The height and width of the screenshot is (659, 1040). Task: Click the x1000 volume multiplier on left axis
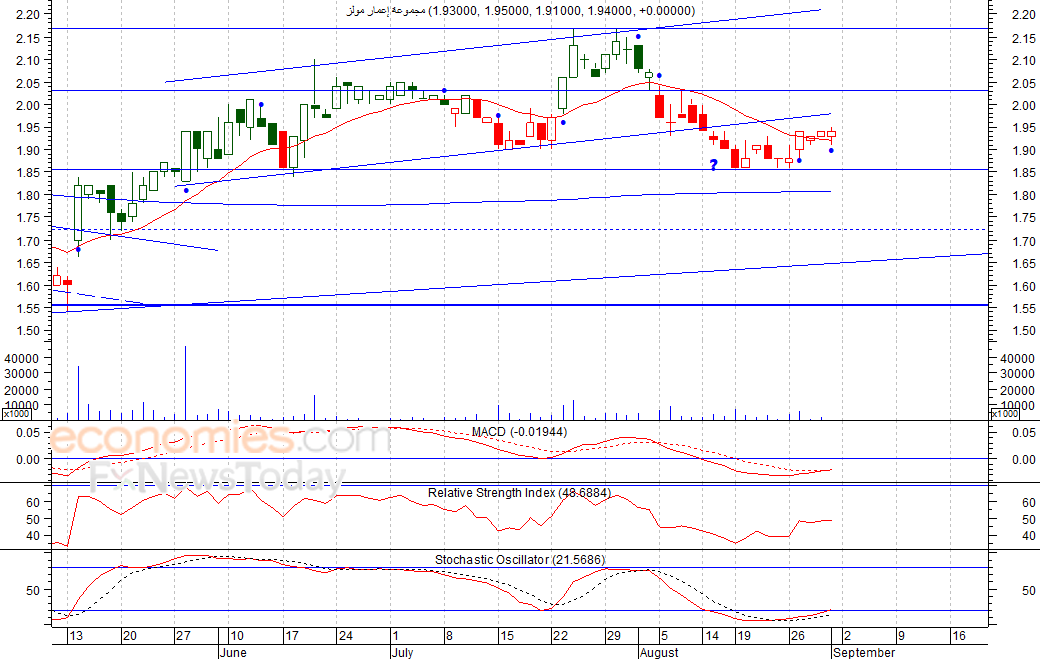tap(16, 414)
